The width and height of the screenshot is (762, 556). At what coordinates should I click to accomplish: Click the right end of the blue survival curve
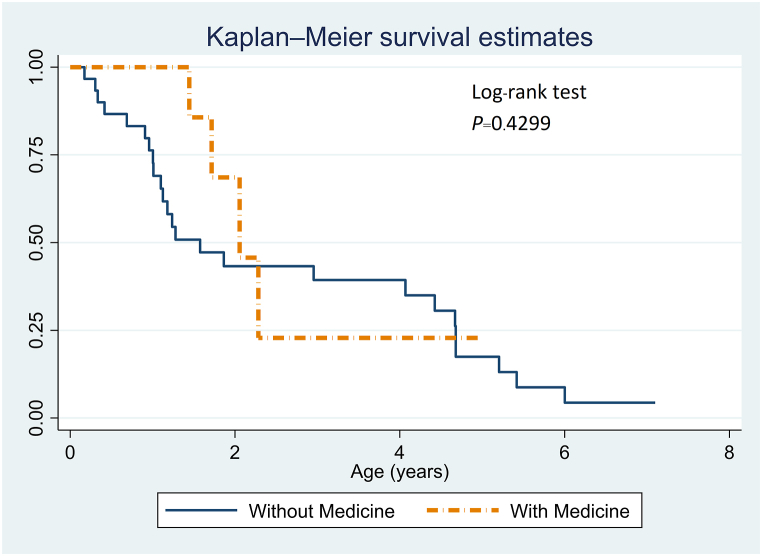pyautogui.click(x=653, y=402)
